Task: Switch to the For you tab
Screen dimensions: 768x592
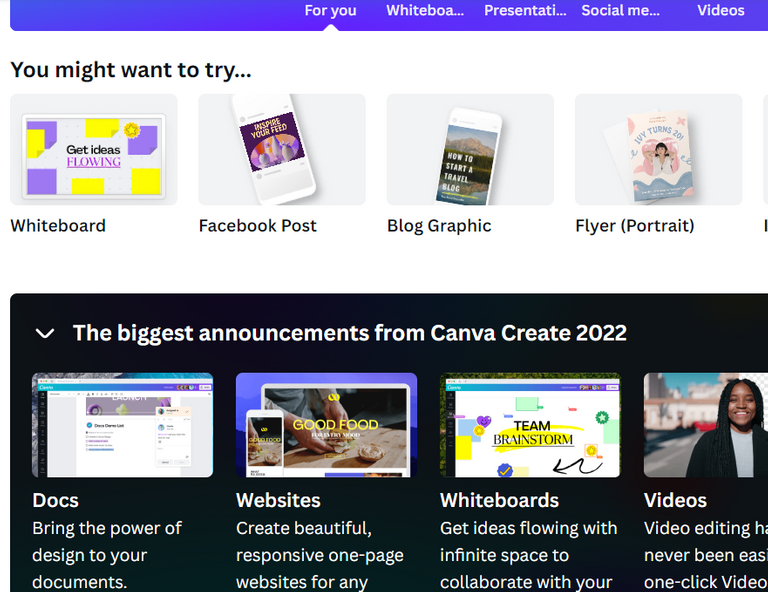Action: [x=331, y=10]
